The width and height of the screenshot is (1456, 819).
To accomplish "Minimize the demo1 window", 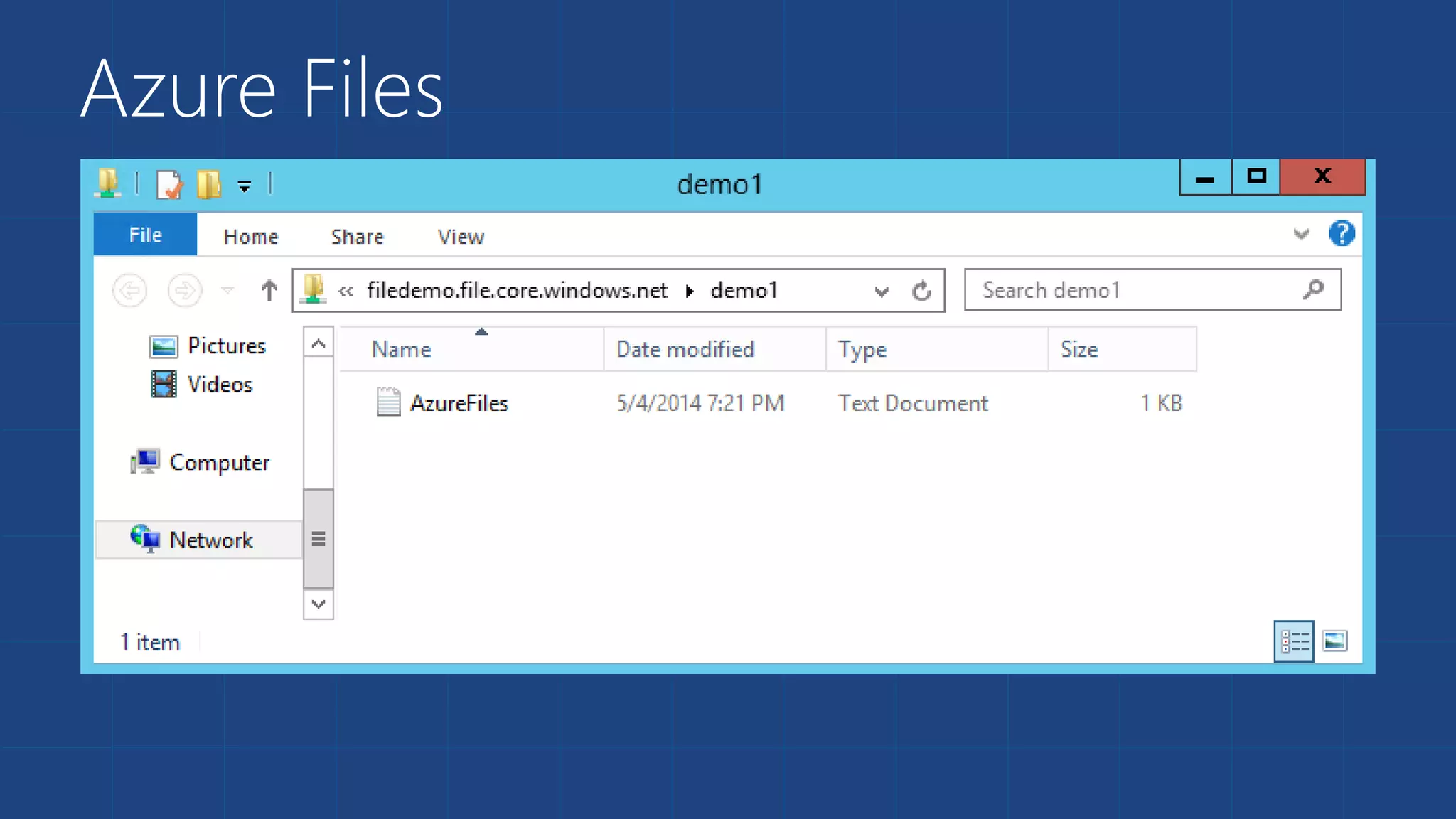I will pos(1205,177).
